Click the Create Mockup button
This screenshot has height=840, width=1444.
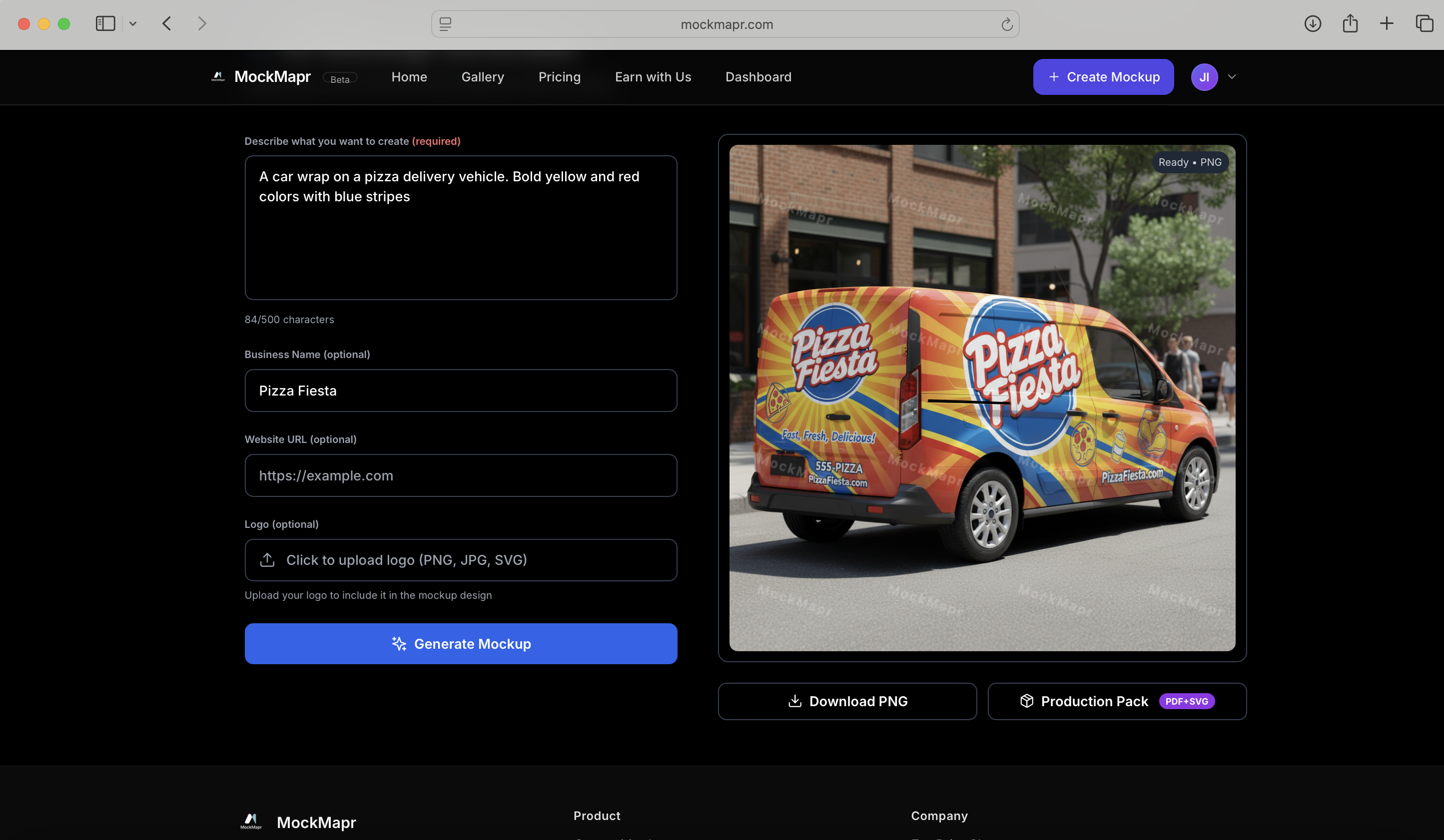(1103, 76)
